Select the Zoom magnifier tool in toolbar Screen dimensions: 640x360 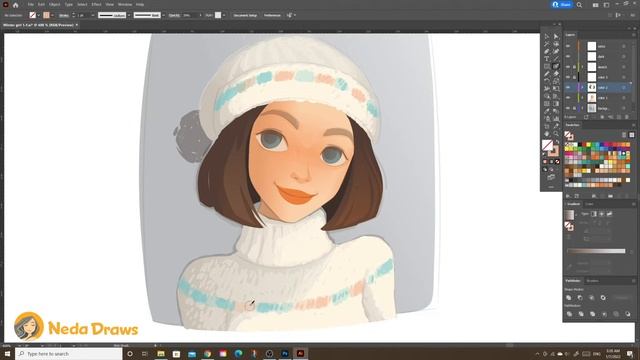point(556,133)
